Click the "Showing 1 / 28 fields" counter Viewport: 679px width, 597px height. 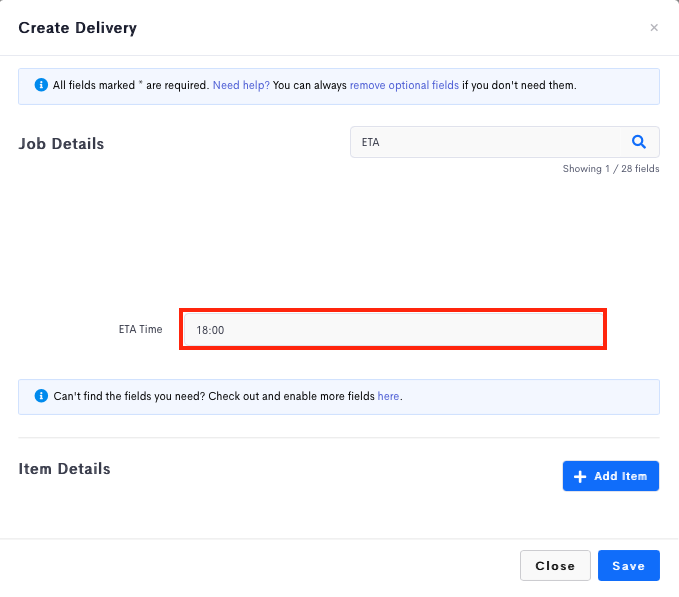click(x=611, y=169)
